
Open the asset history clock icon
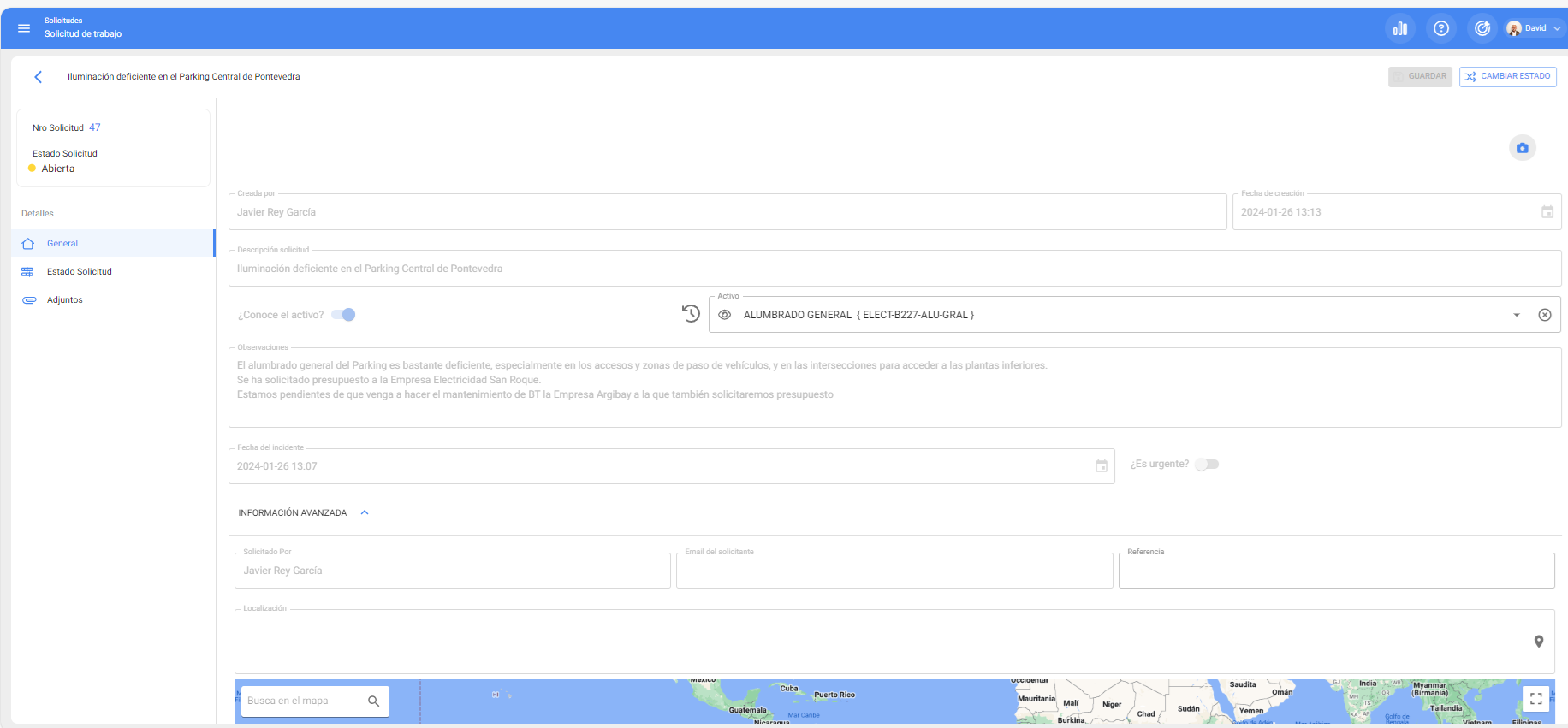(691, 314)
